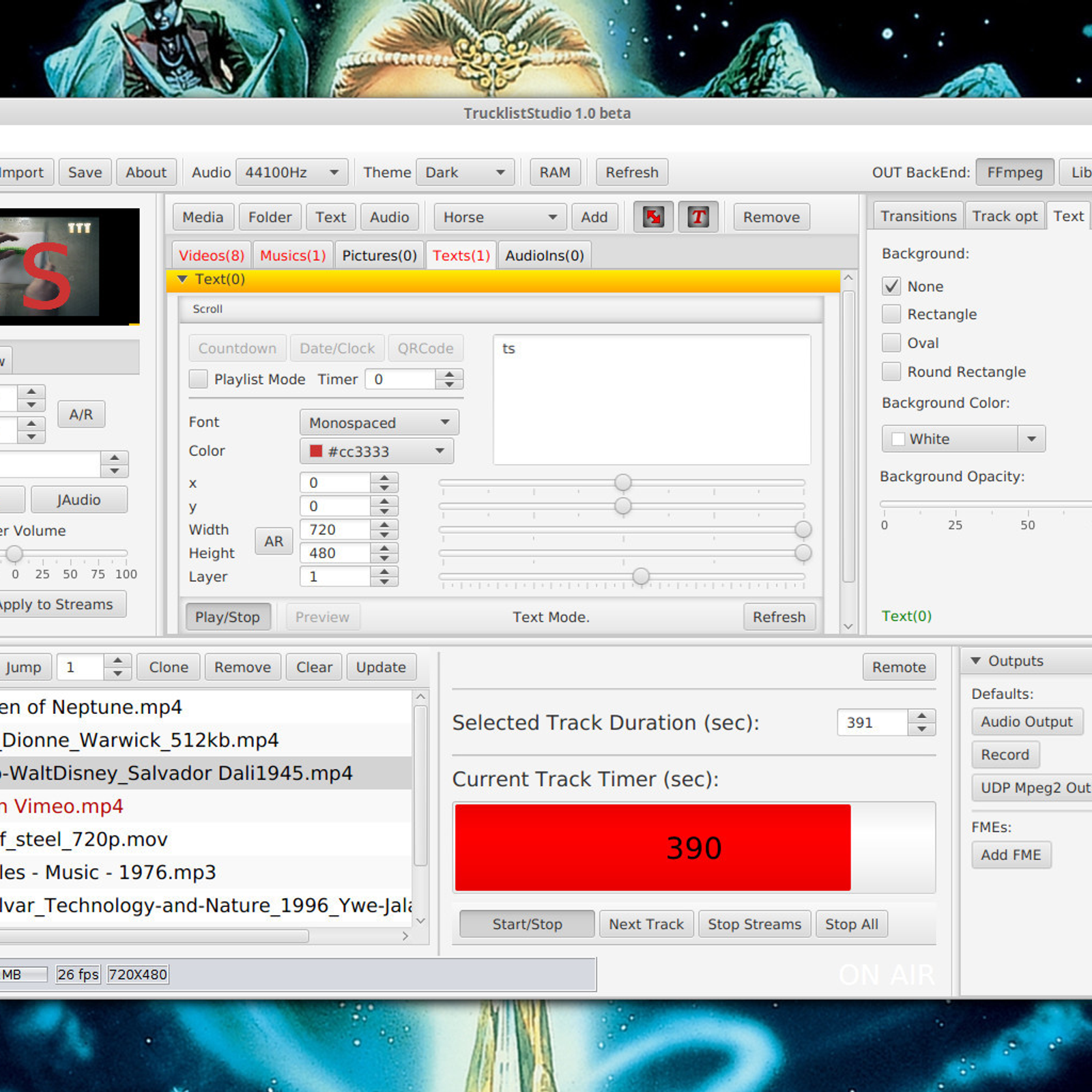
Task: Decrease the y position spinner value
Action: 384,511
